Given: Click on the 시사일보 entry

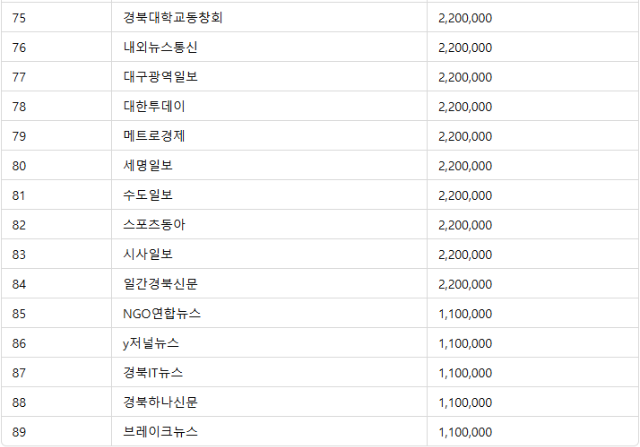Looking at the screenshot, I should [148, 254].
